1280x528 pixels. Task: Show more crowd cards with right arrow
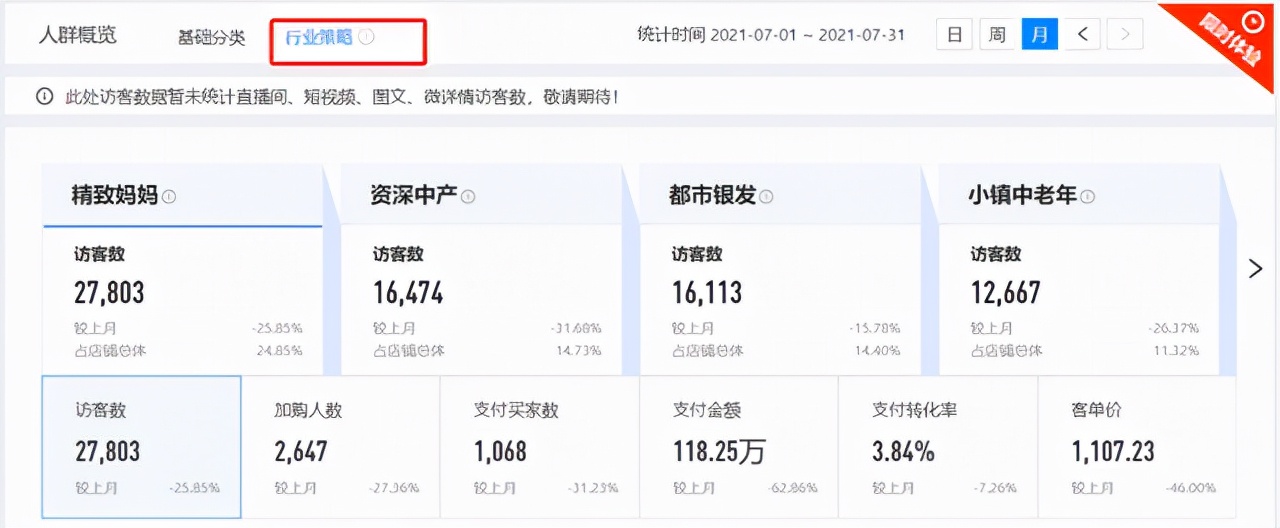click(1255, 268)
